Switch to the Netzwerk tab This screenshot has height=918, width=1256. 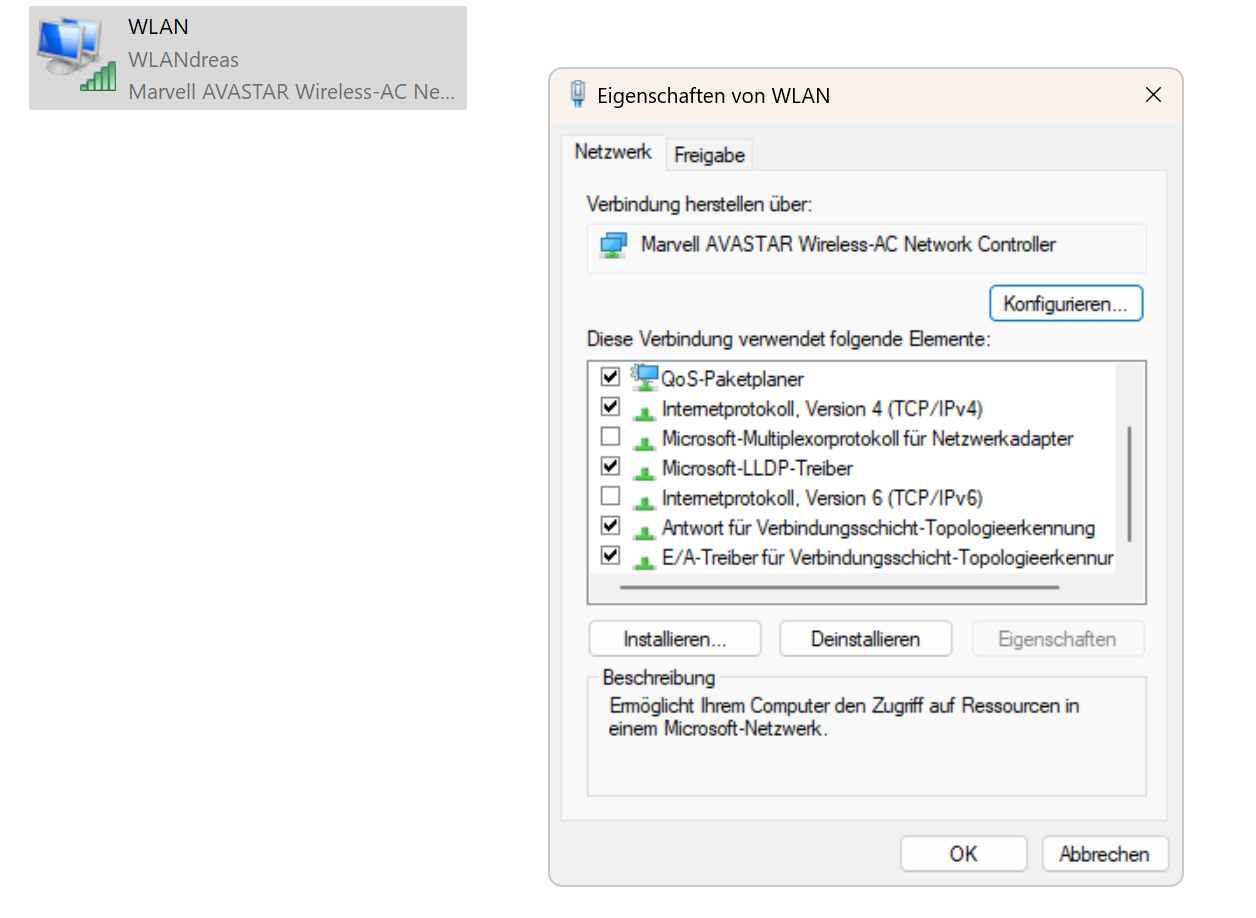point(613,152)
